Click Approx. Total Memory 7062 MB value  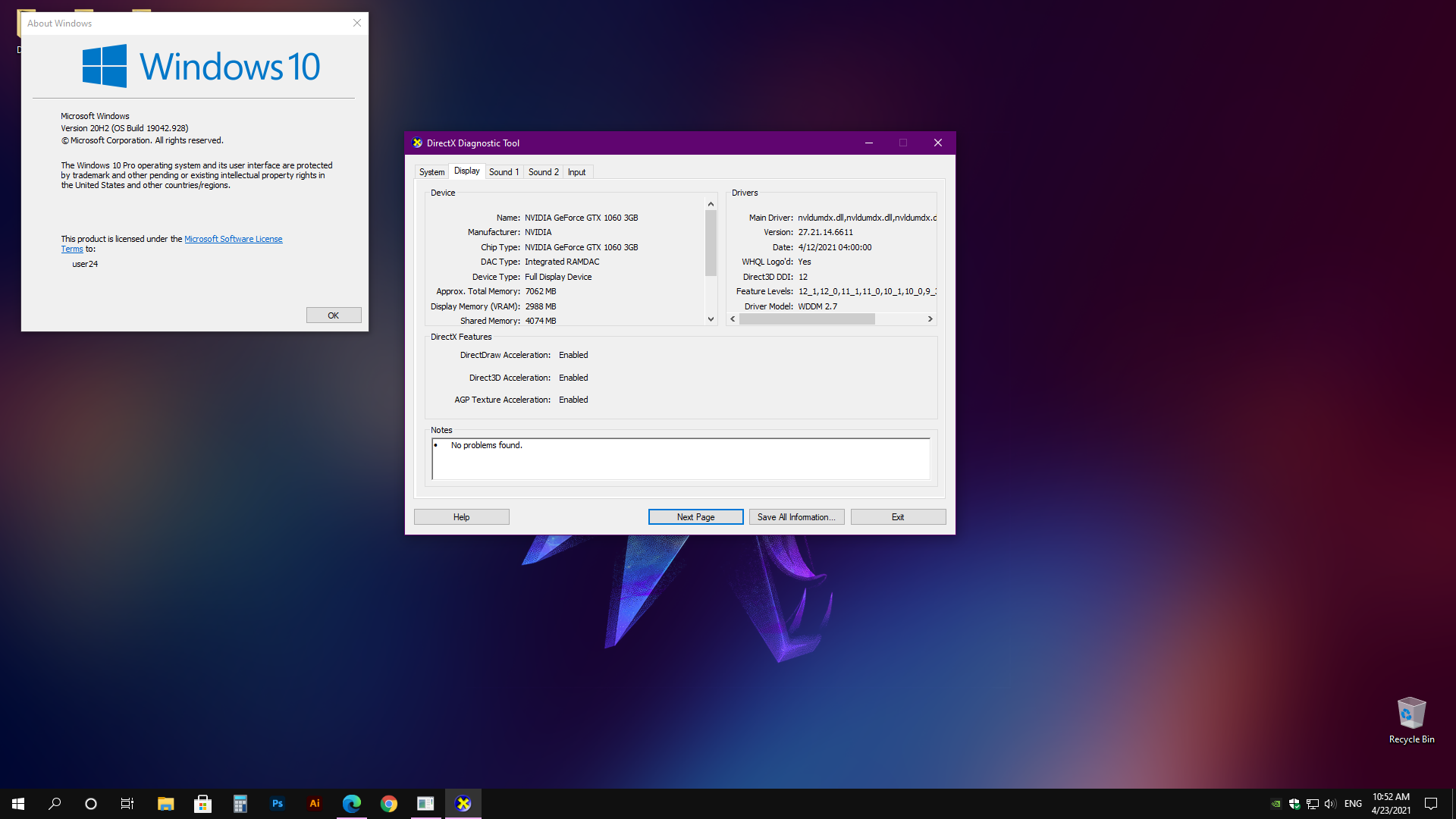pyautogui.click(x=541, y=291)
